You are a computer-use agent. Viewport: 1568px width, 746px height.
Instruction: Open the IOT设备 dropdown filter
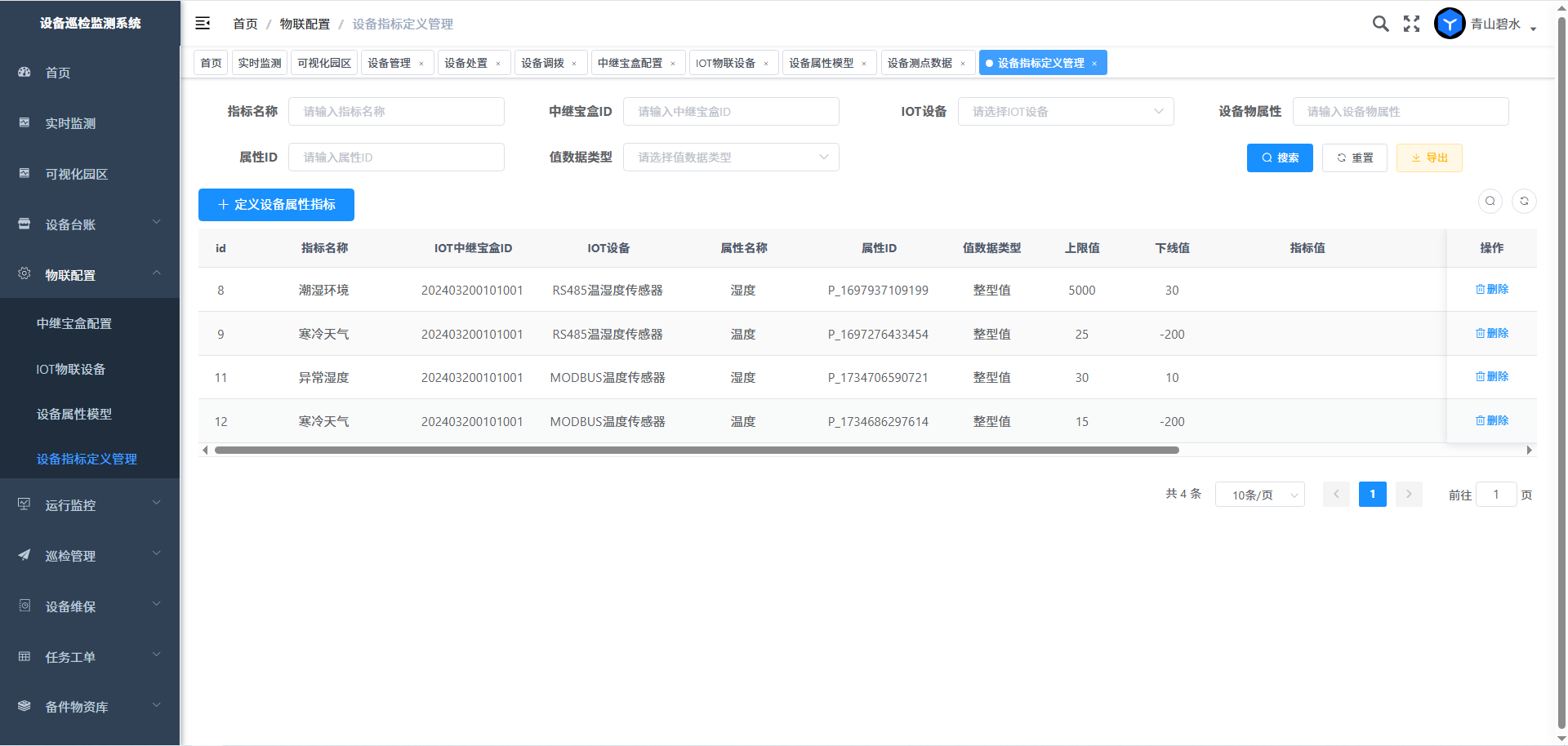point(1065,112)
